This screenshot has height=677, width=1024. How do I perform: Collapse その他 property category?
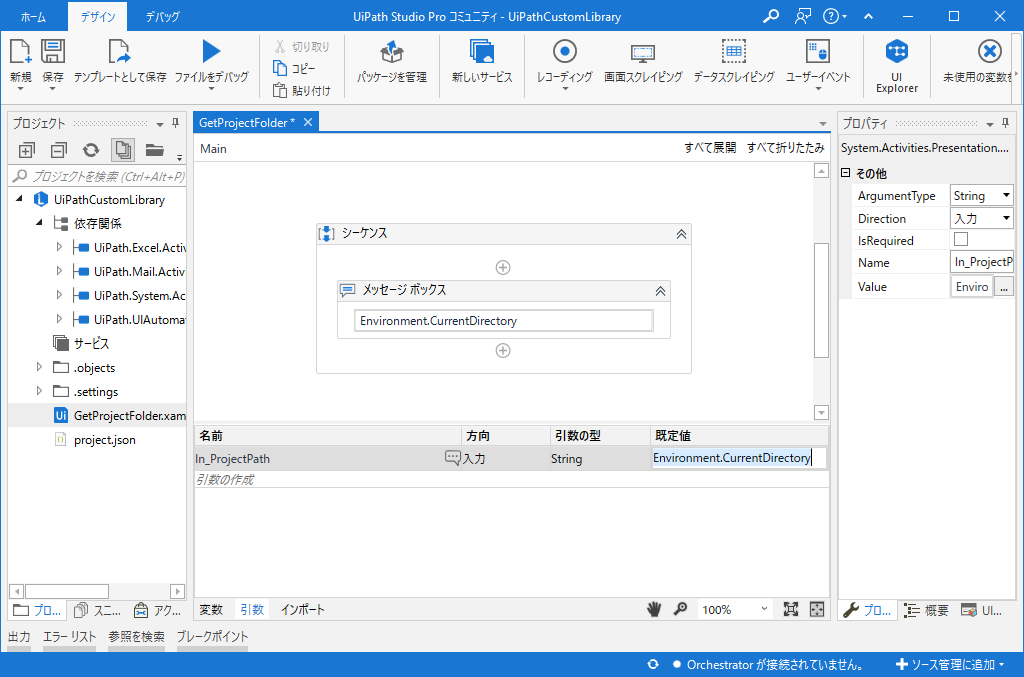pos(846,173)
